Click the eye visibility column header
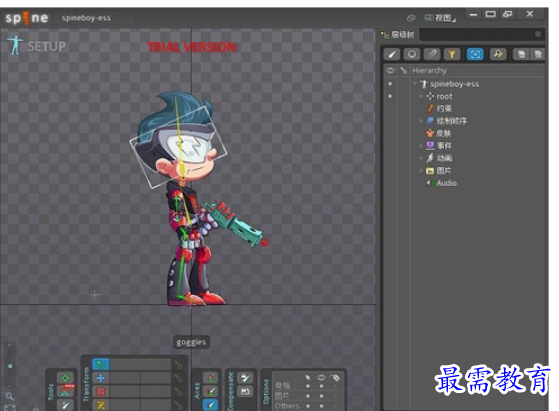 tap(390, 71)
